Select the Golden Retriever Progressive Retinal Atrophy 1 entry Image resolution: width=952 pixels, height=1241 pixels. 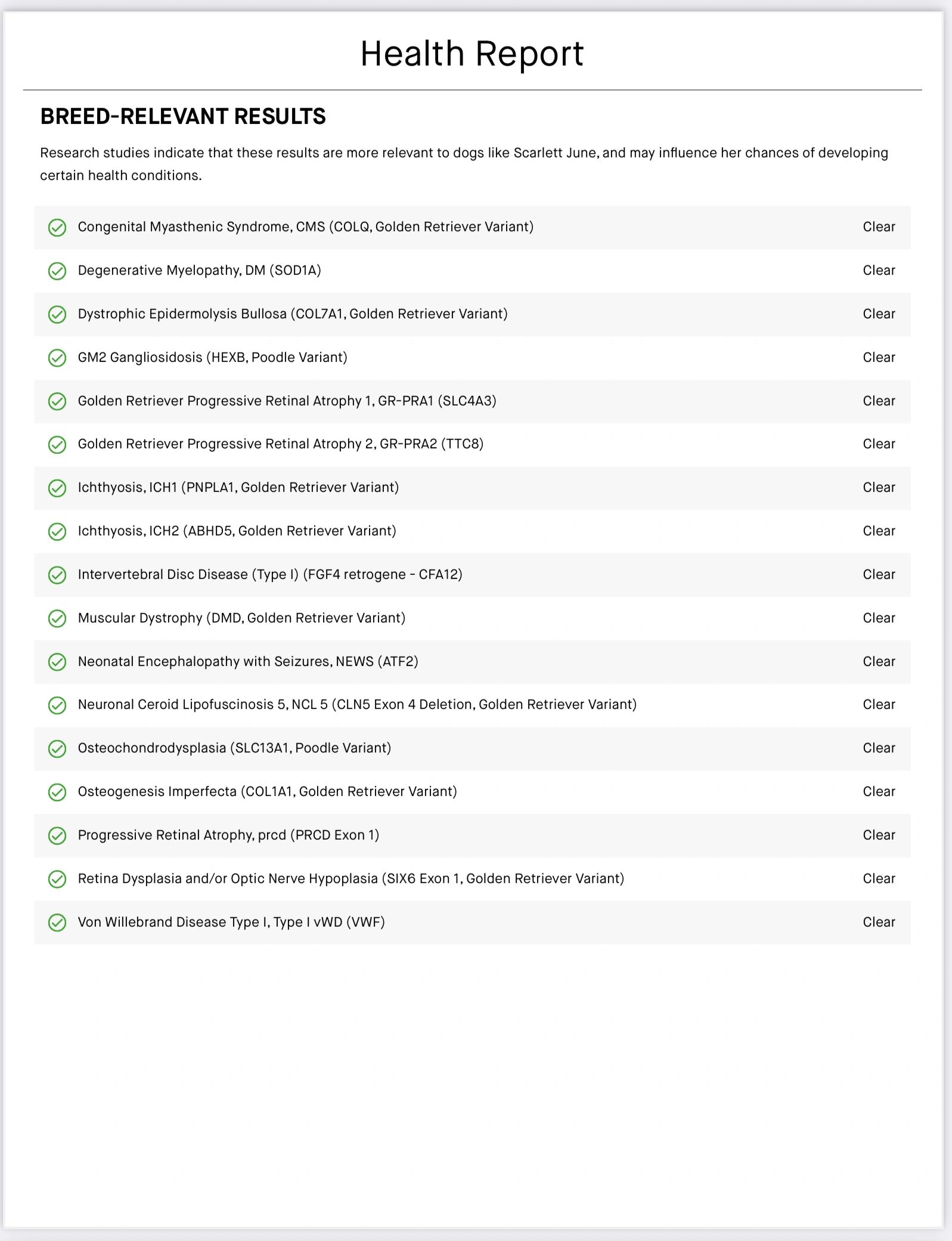click(x=287, y=401)
